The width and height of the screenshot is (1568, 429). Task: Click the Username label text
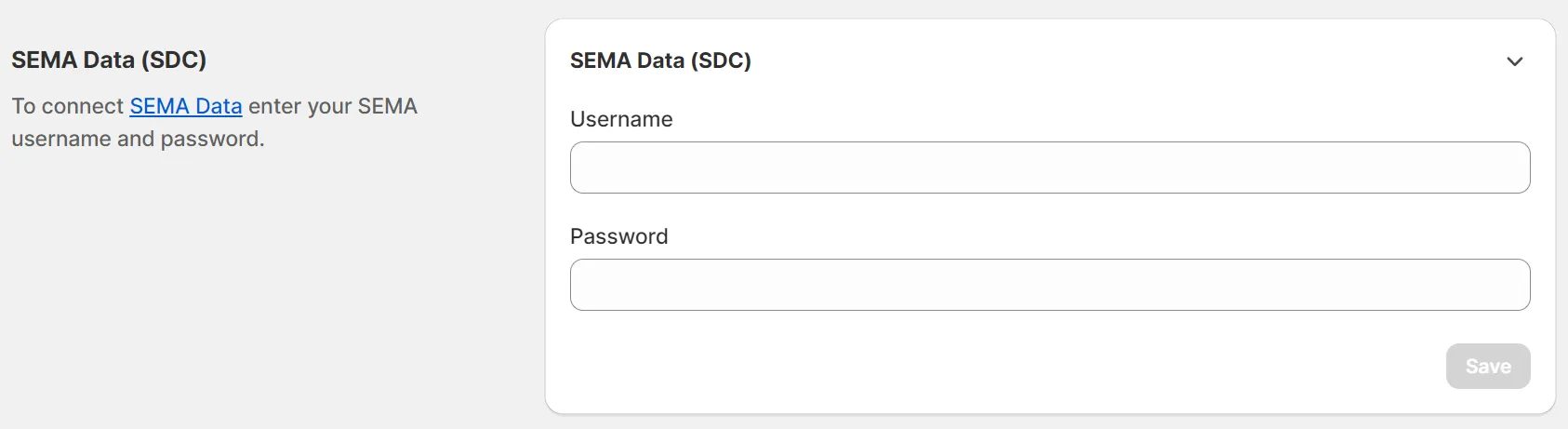click(621, 119)
